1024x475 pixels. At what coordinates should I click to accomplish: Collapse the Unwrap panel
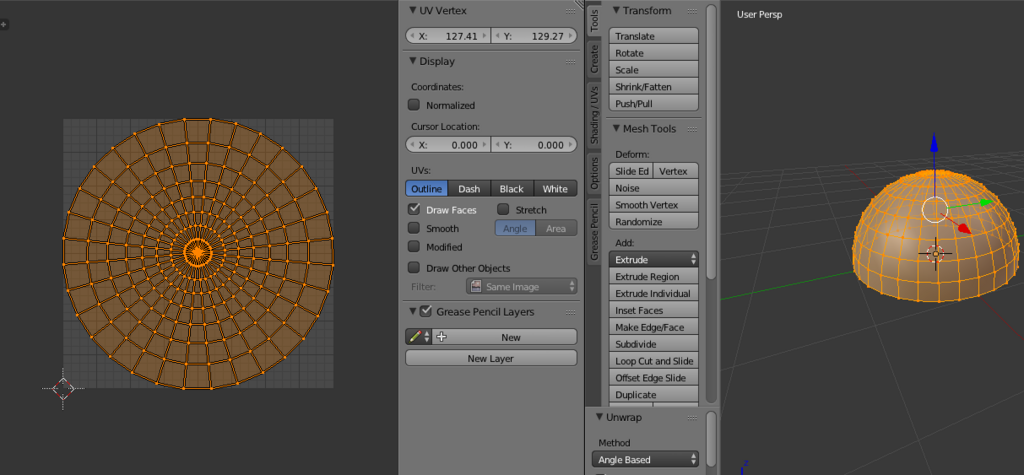point(599,417)
